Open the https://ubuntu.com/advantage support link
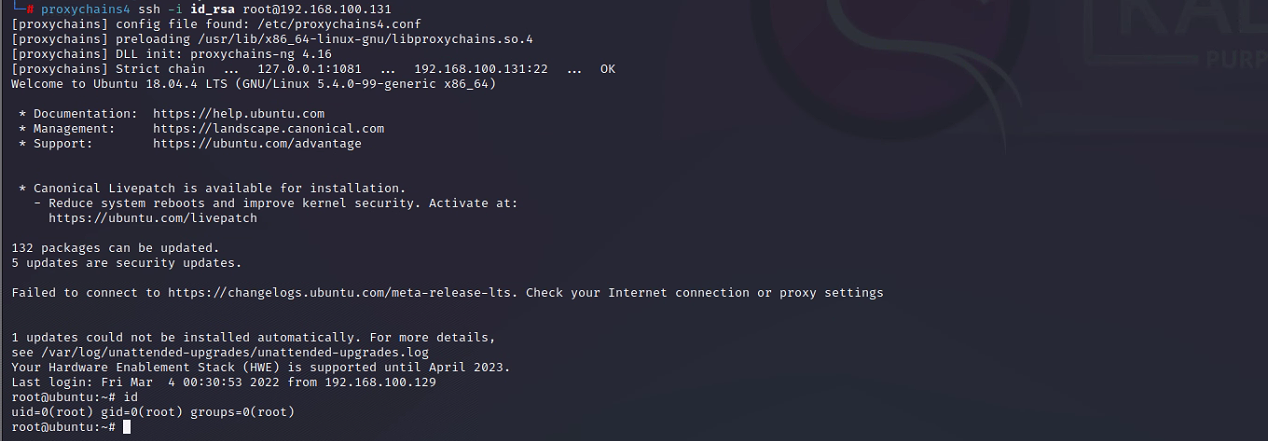 coord(258,144)
